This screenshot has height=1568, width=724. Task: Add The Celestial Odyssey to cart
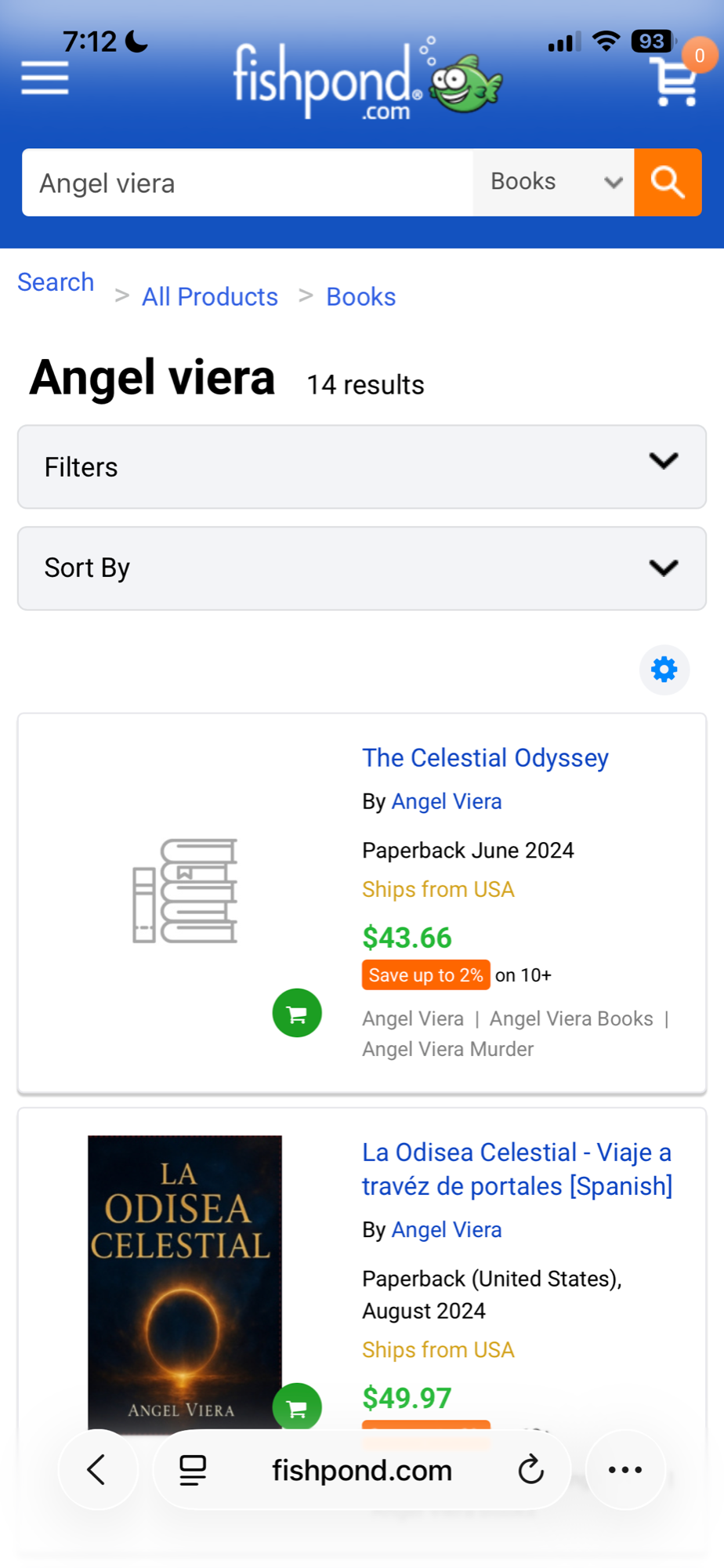coord(297,1014)
